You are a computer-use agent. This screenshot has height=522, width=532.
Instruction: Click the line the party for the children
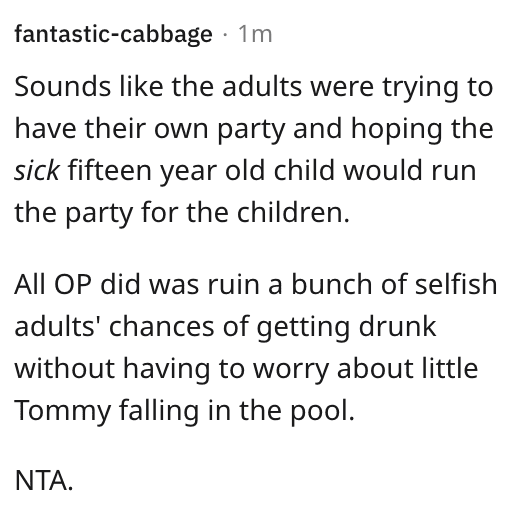tap(182, 213)
